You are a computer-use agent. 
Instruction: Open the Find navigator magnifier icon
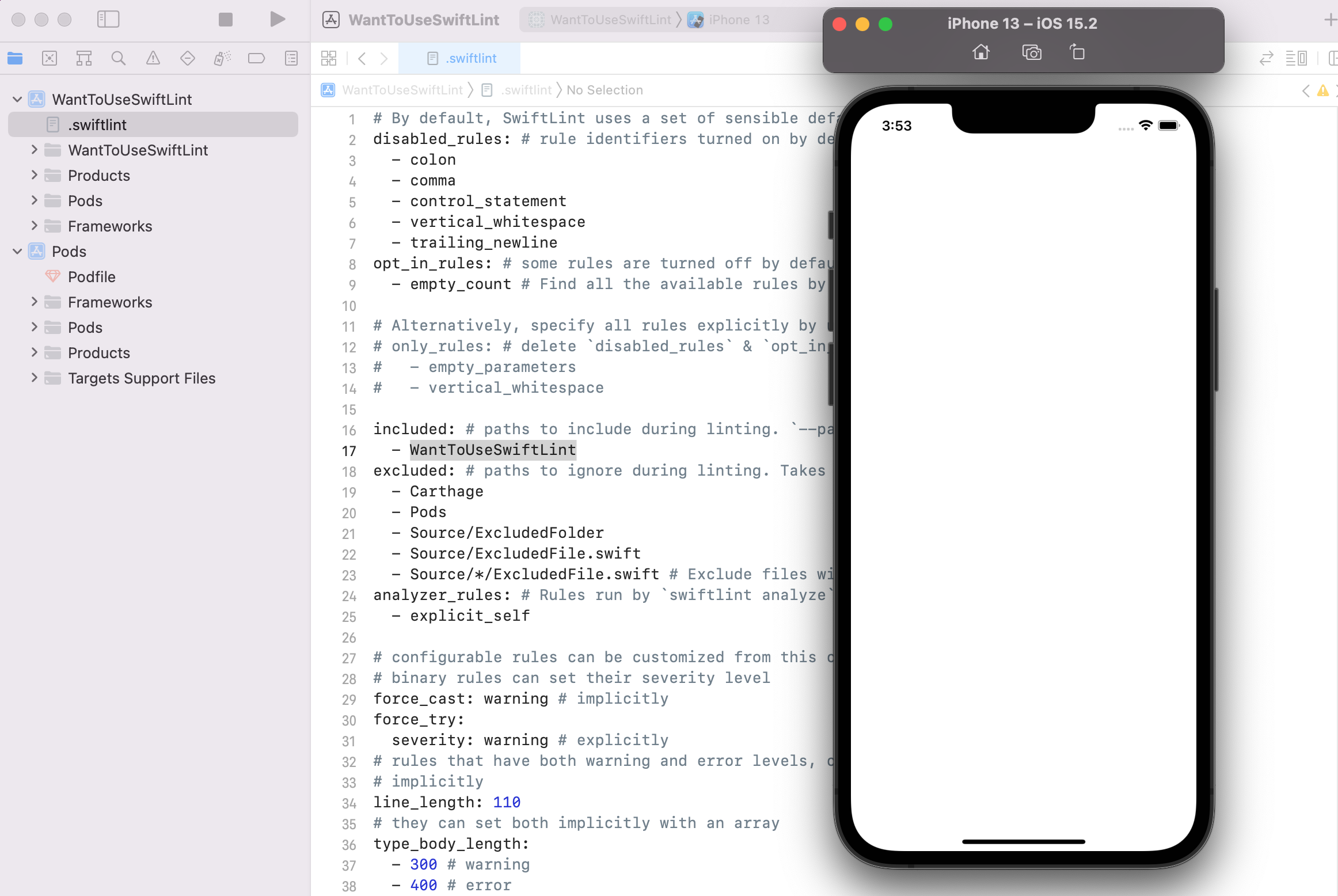point(119,58)
